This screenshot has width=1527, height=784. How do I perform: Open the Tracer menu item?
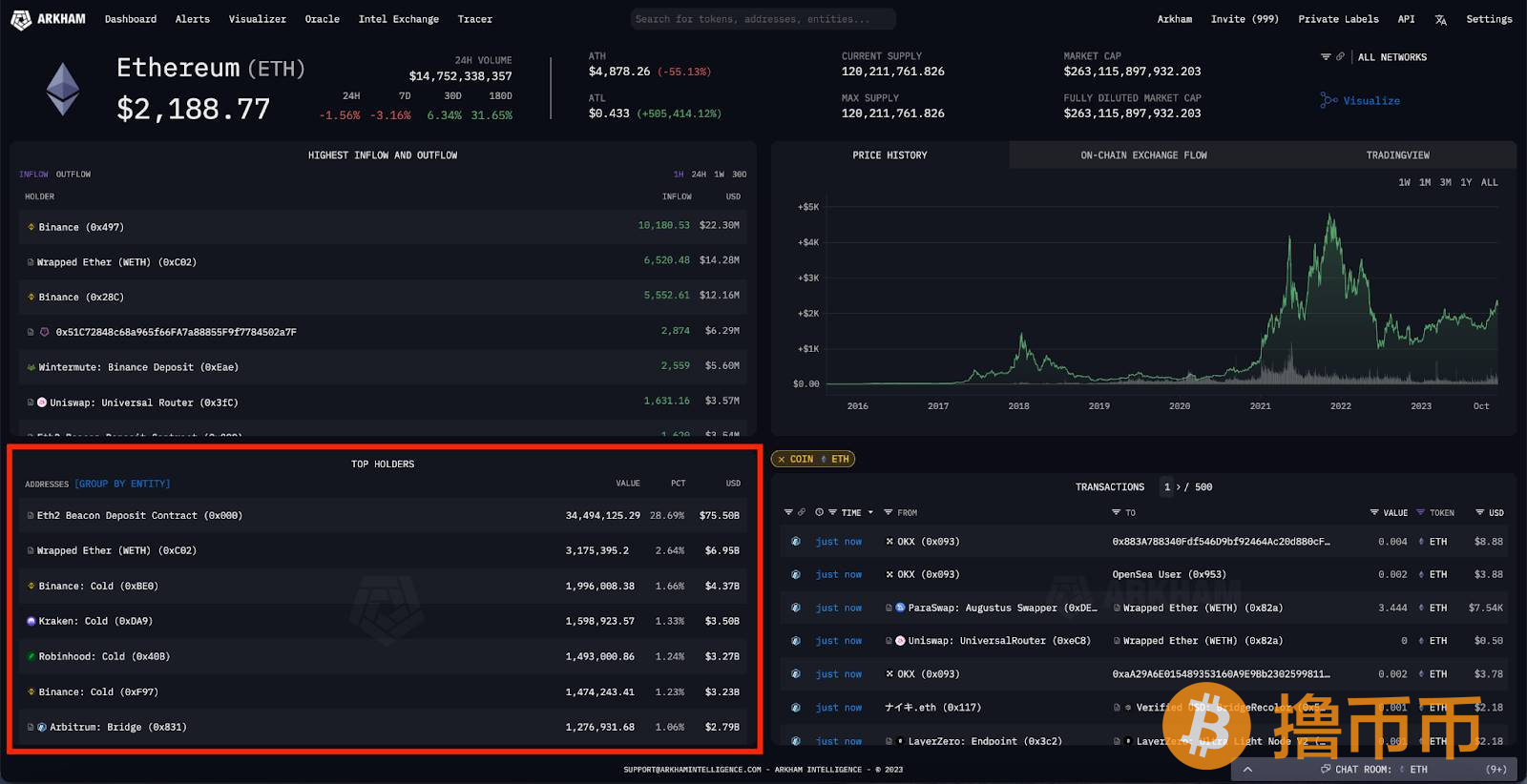[475, 19]
